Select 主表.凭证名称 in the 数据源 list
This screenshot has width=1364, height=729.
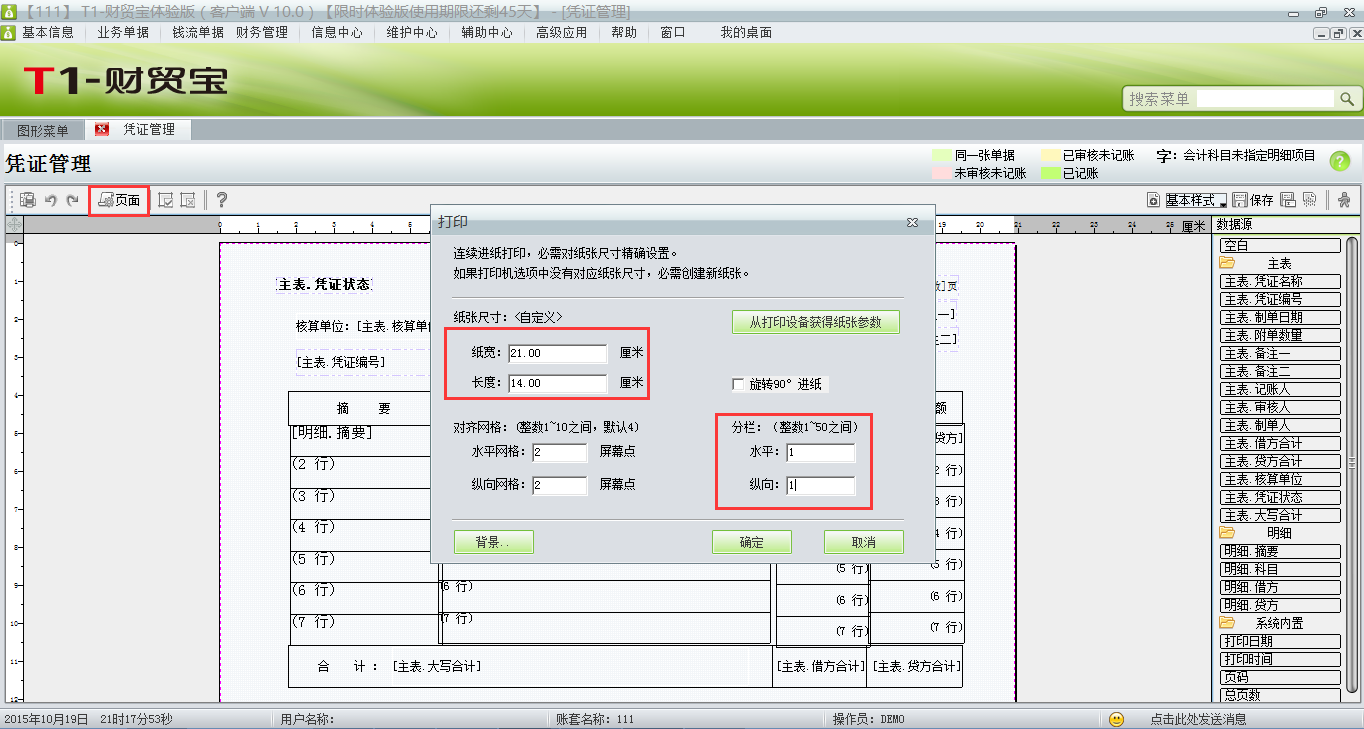(1280, 281)
